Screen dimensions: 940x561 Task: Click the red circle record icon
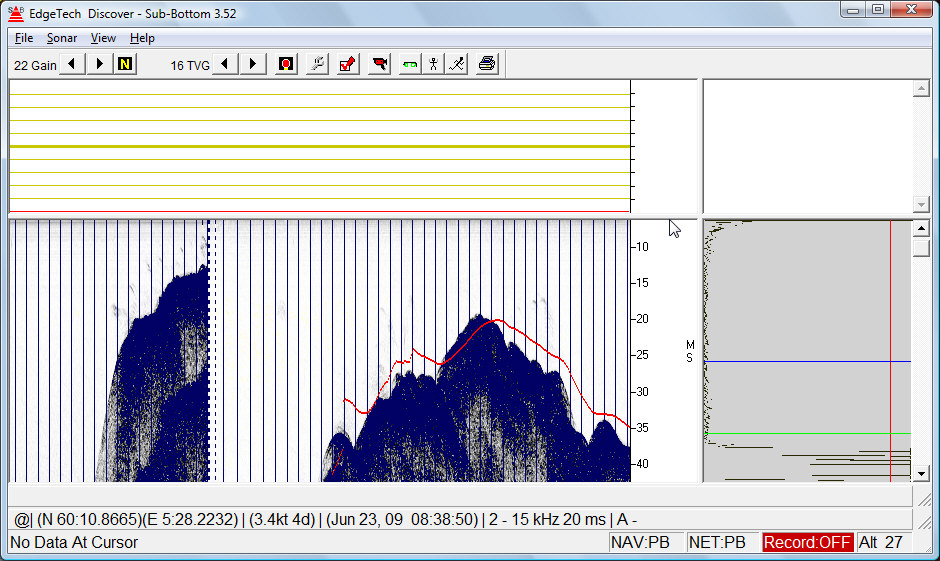pyautogui.click(x=286, y=64)
